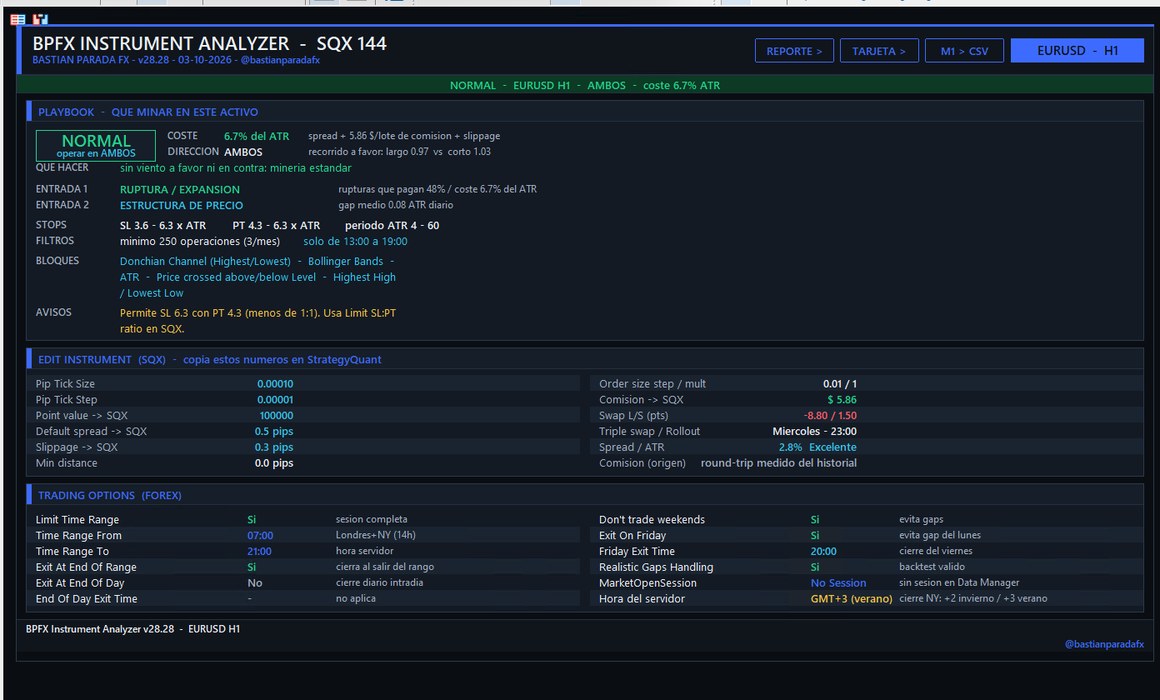Click the Don't trade weekends Si value
The image size is (1160, 700).
pos(815,520)
